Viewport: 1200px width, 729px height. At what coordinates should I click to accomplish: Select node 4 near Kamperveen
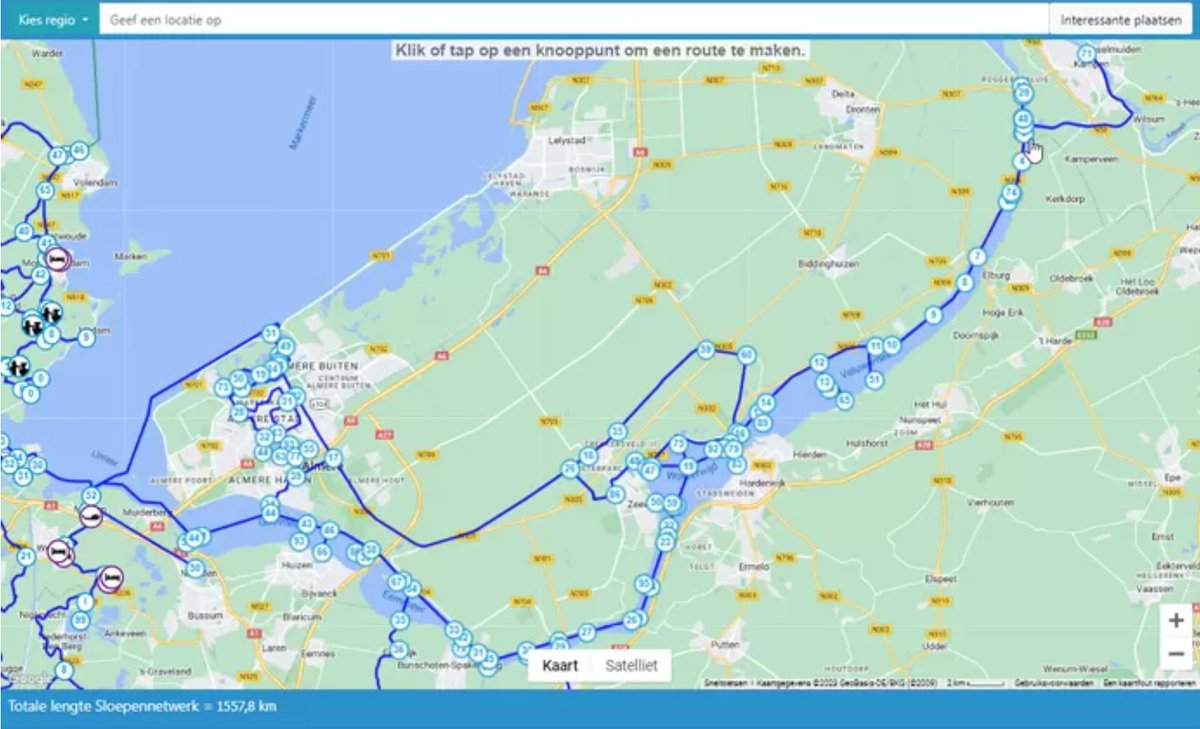click(1021, 160)
